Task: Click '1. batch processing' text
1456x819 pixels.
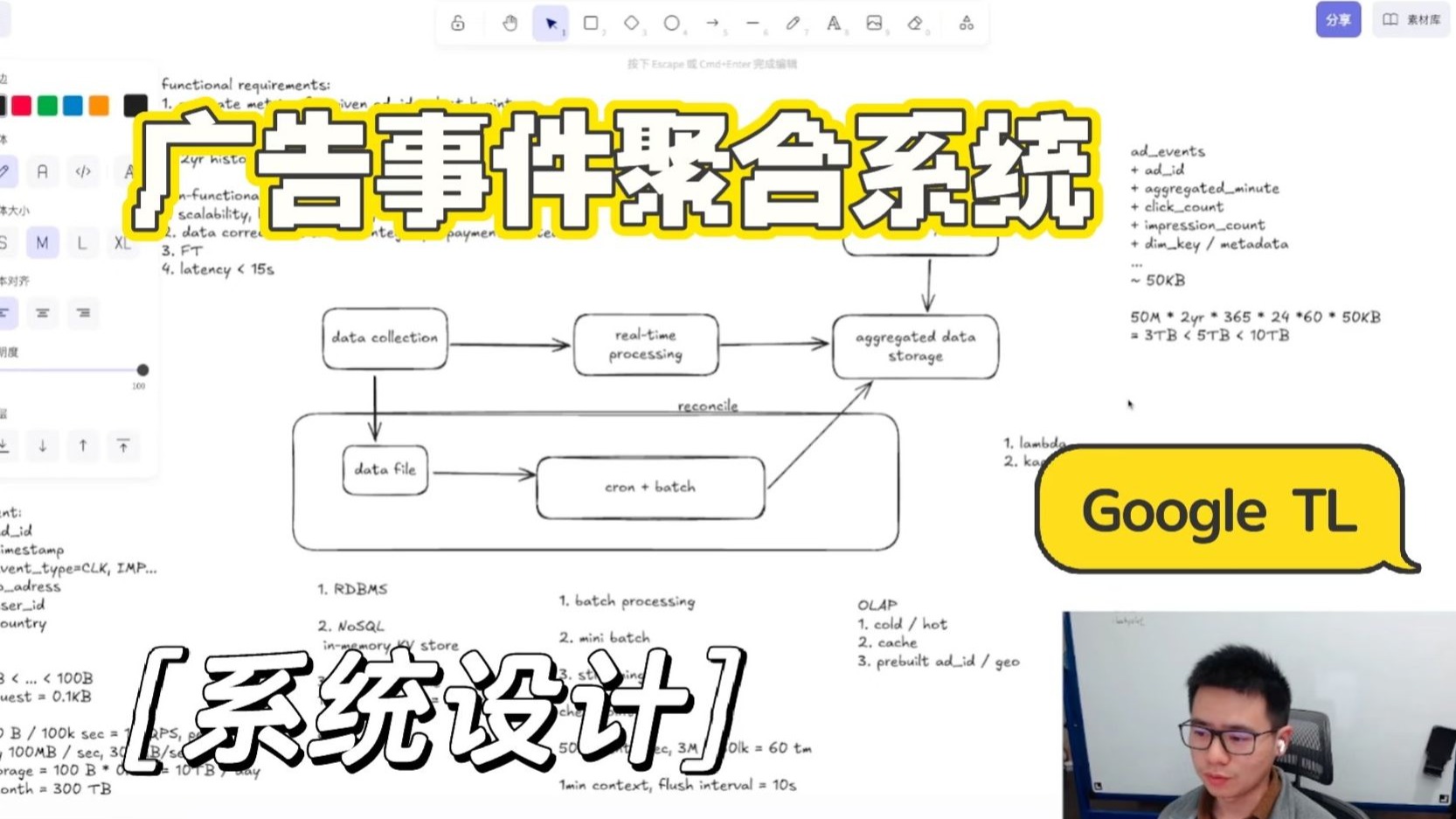Action: pos(627,601)
